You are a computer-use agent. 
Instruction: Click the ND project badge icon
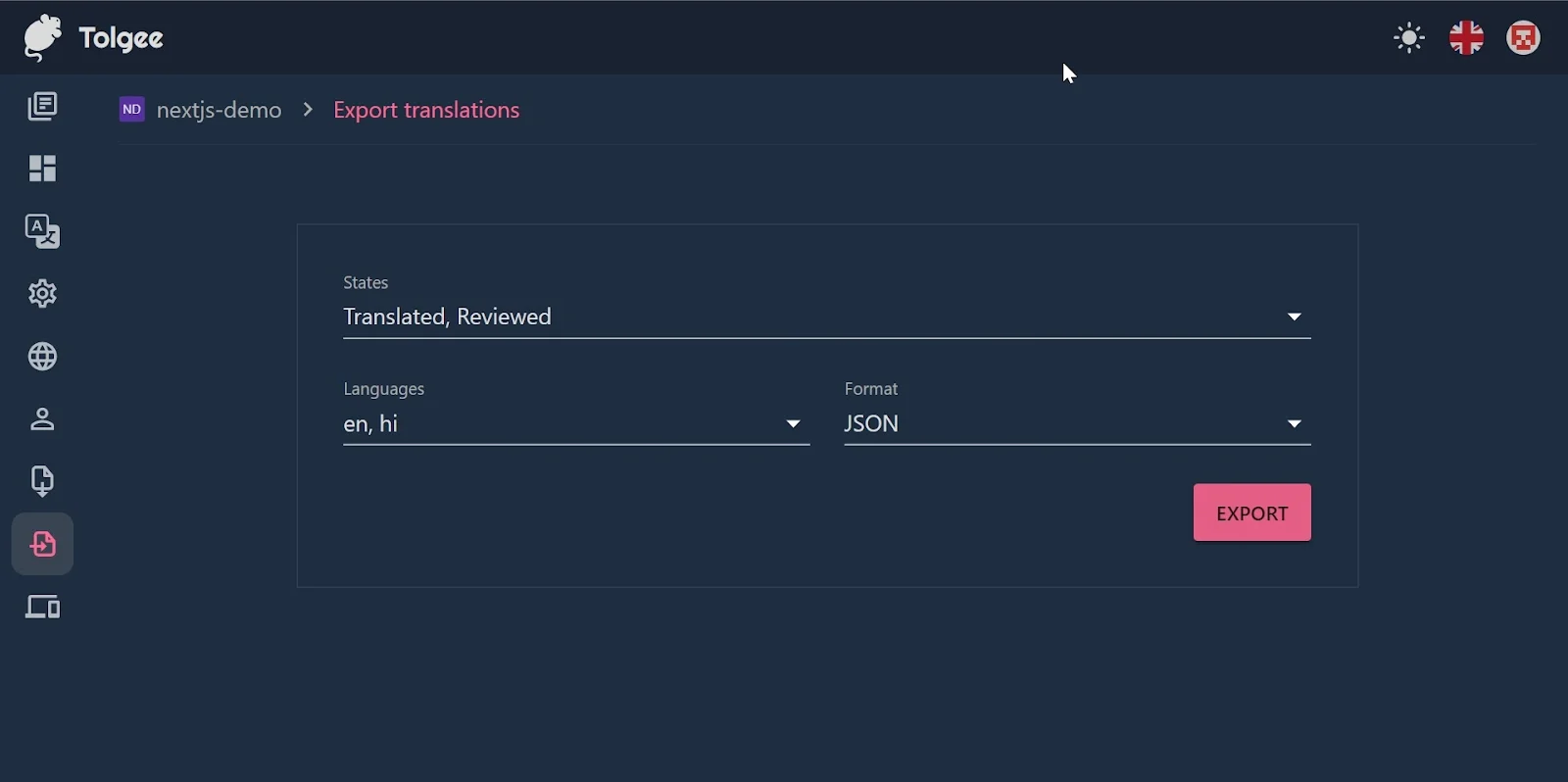130,109
